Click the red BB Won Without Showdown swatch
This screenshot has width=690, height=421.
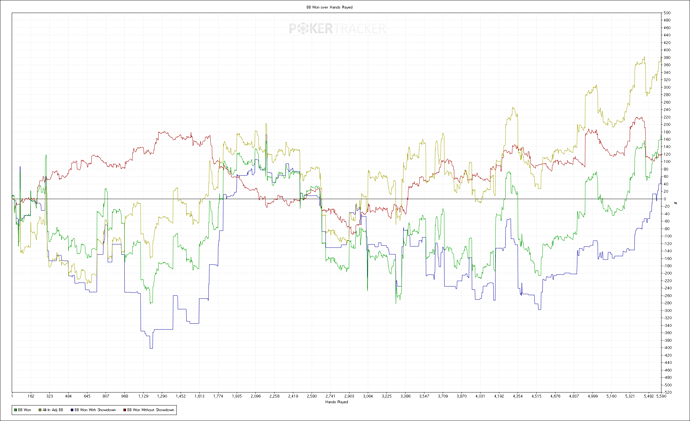pyautogui.click(x=124, y=410)
